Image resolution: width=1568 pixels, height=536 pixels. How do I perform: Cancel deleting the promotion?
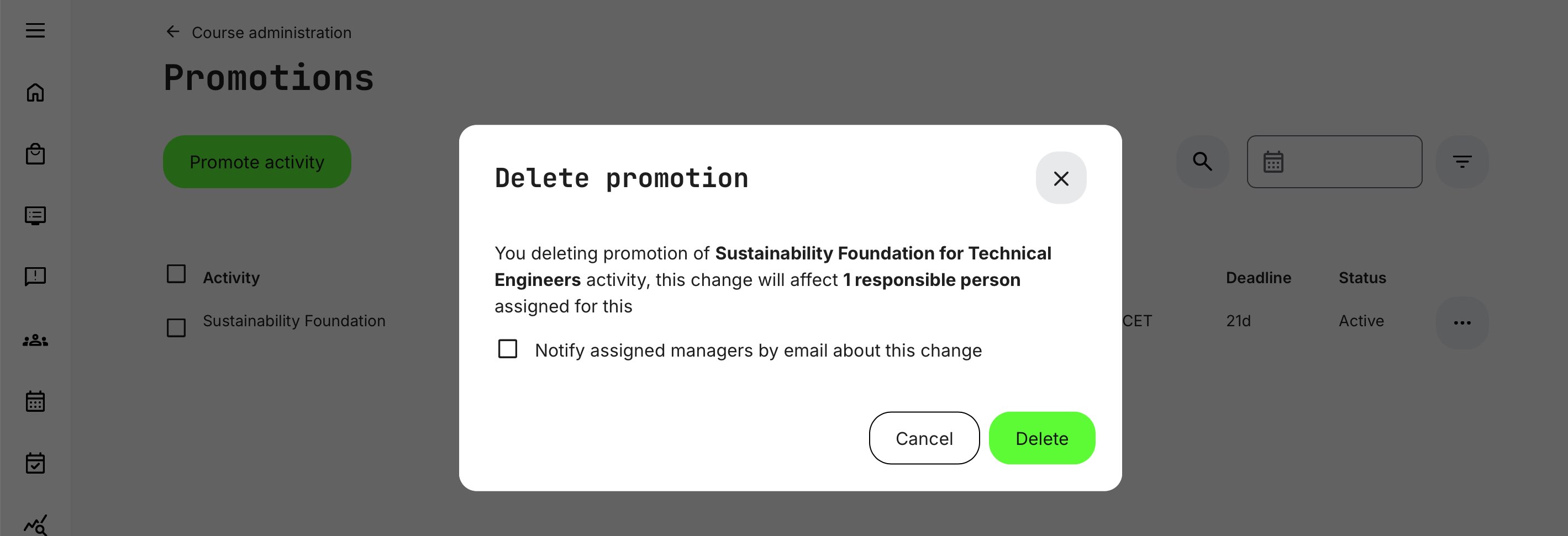click(924, 438)
